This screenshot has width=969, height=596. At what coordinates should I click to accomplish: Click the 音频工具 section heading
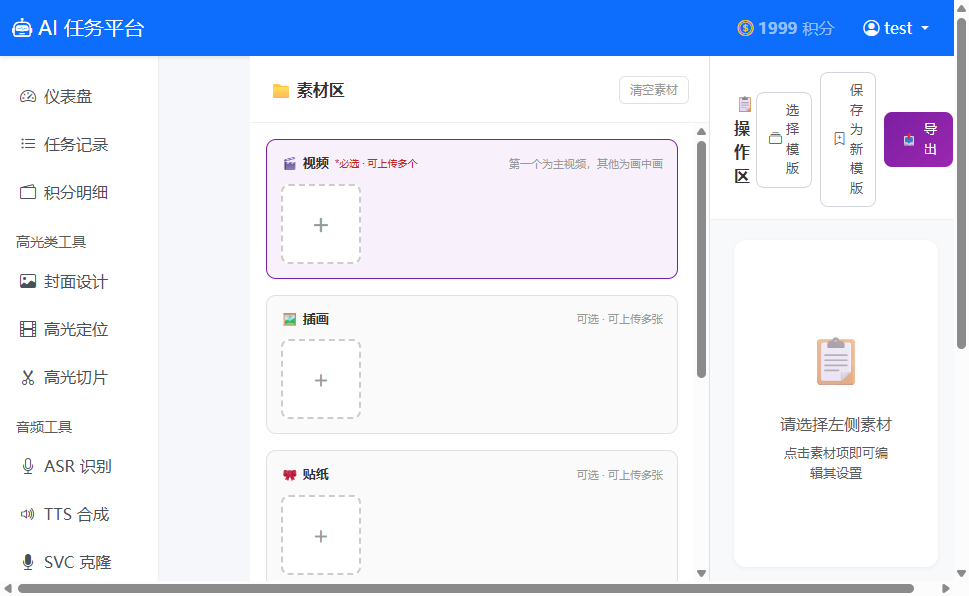pos(44,427)
